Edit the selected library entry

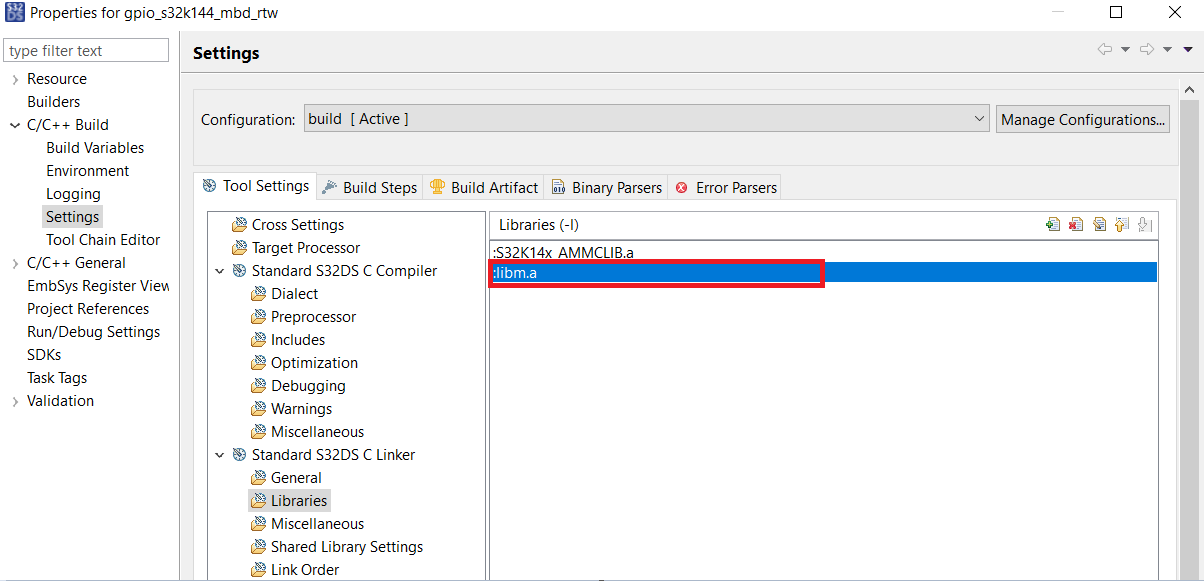point(1100,224)
